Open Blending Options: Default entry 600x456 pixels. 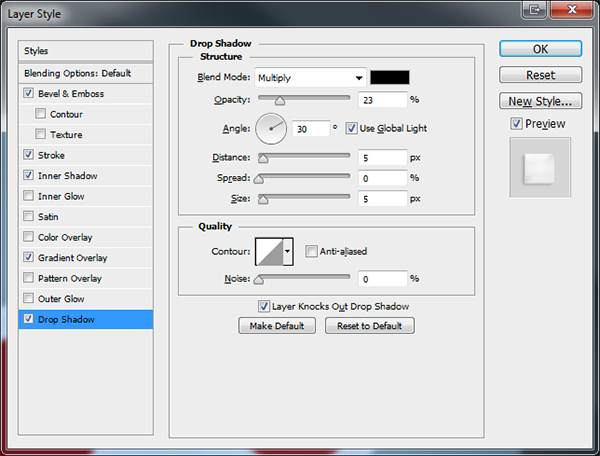(86, 73)
